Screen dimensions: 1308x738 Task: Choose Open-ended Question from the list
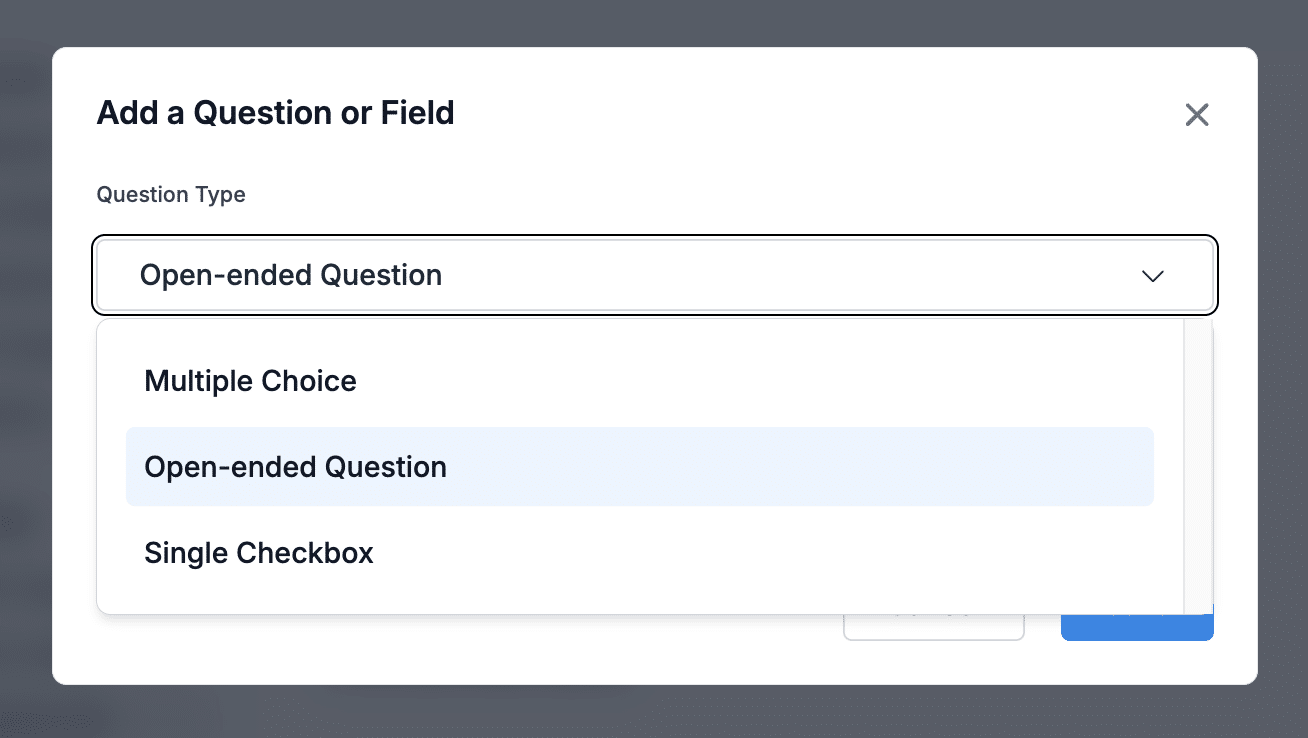tap(295, 467)
